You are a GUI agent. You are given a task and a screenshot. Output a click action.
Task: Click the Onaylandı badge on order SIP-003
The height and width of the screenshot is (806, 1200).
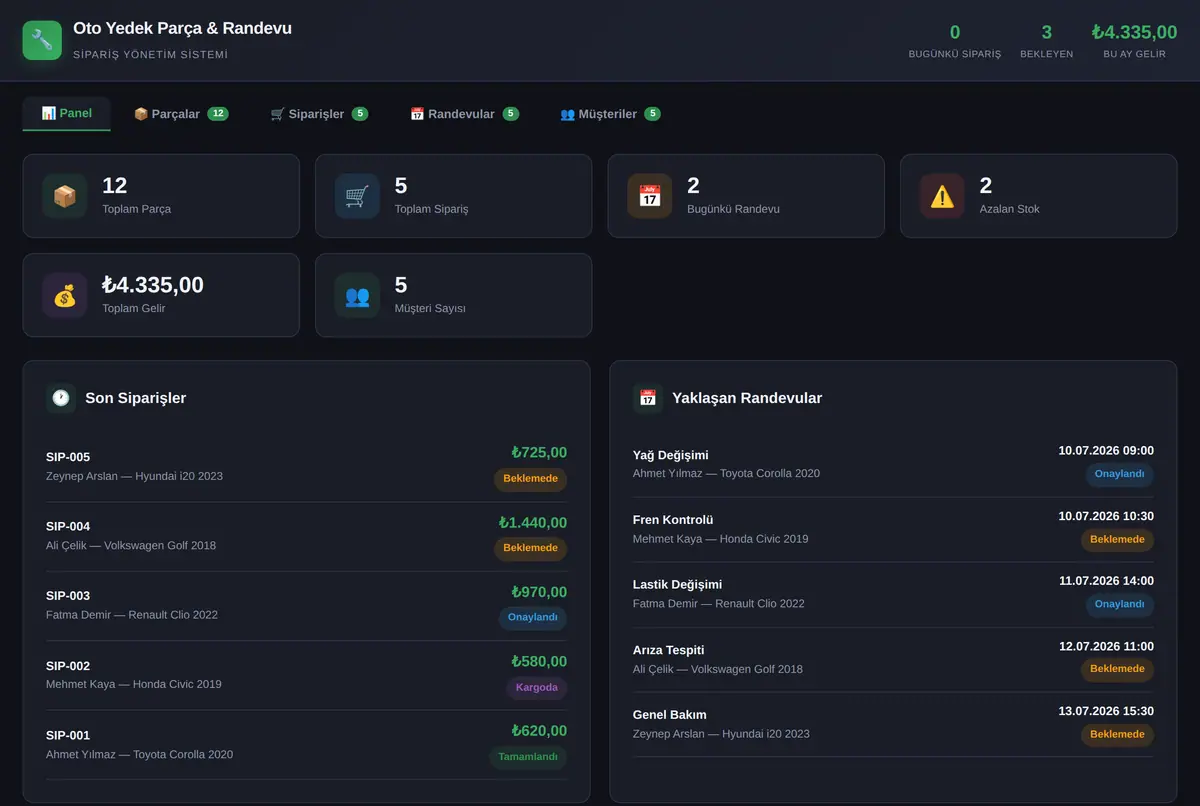tap(533, 618)
